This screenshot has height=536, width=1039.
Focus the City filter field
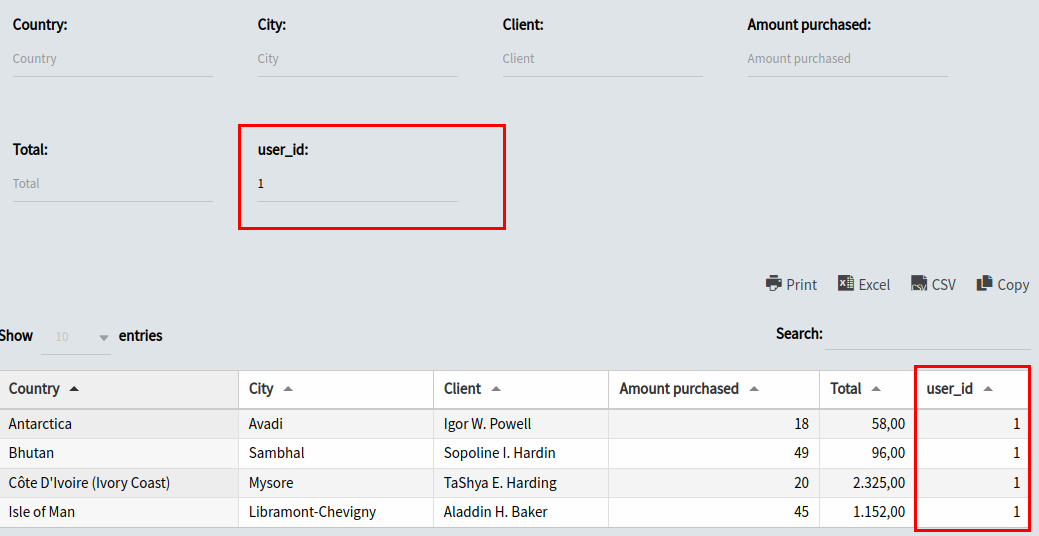pyautogui.click(x=358, y=59)
